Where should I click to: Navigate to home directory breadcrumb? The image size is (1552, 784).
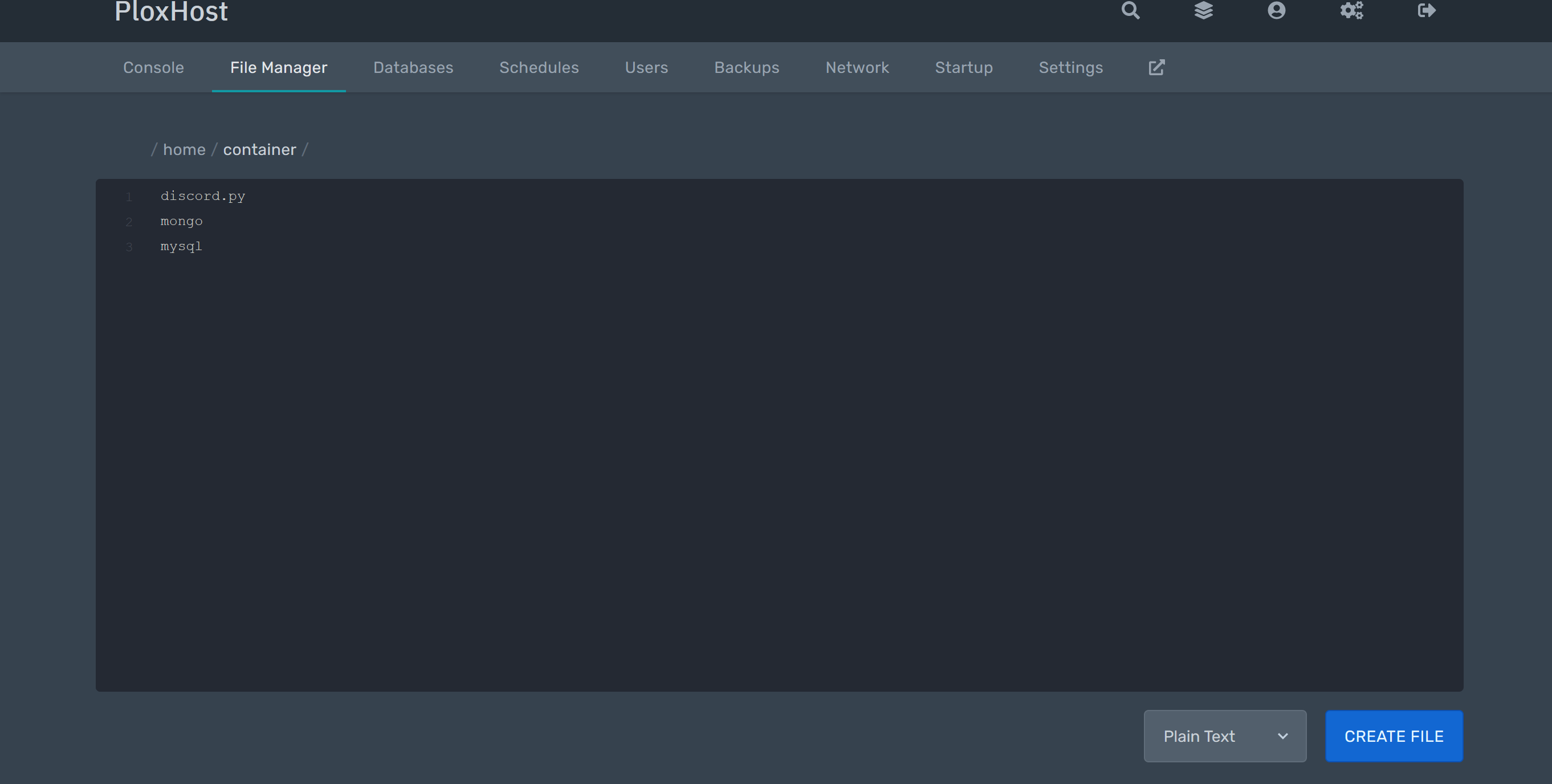(184, 149)
